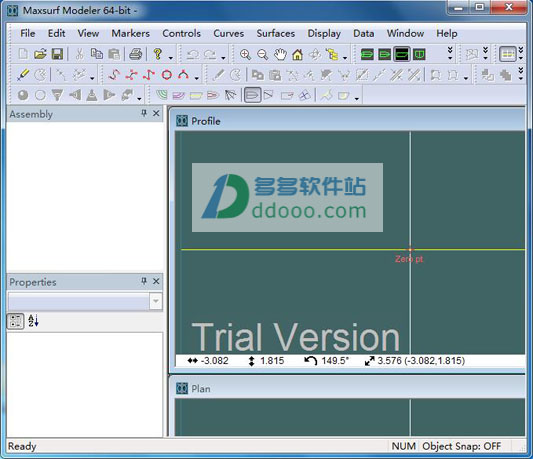Viewport: 533px width, 459px height.
Task: Click the Assembly tree view icon
Action: (332, 54)
